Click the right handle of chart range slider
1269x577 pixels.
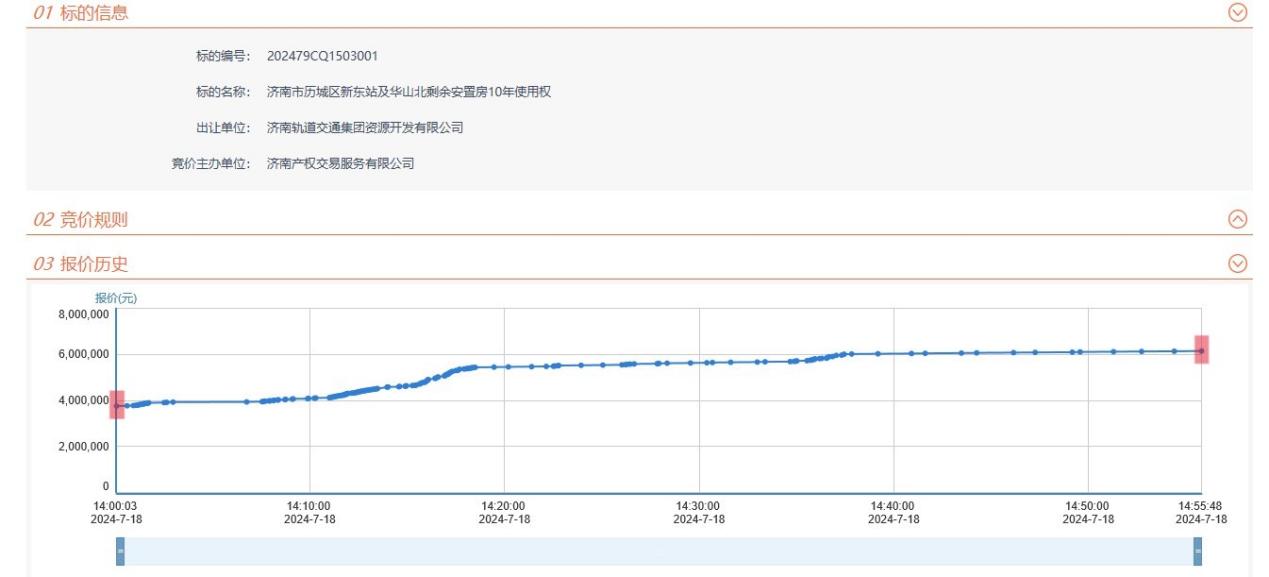1198,551
